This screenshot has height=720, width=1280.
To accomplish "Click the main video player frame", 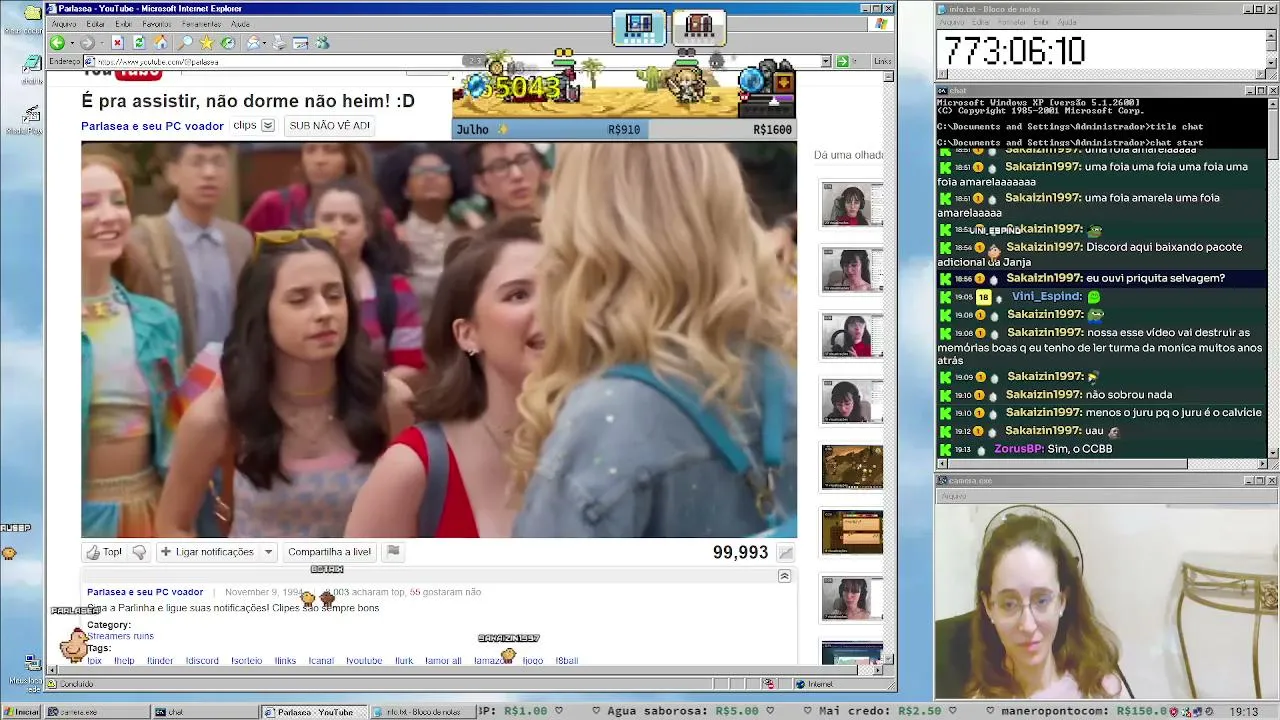I will click(x=439, y=339).
